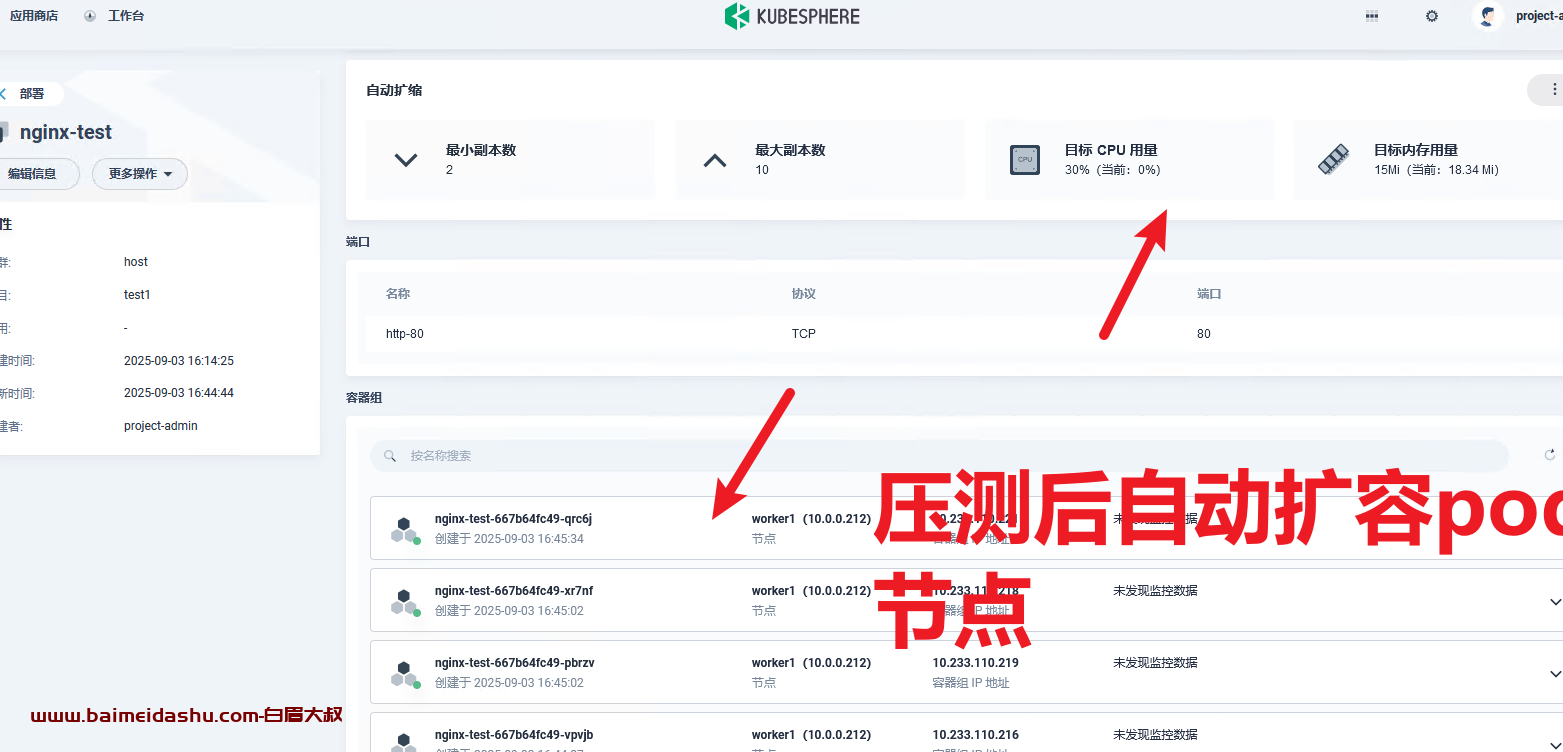Click 未发现监控数据 in pbrzv row
Screen dimensions: 1563x752
(1155, 663)
